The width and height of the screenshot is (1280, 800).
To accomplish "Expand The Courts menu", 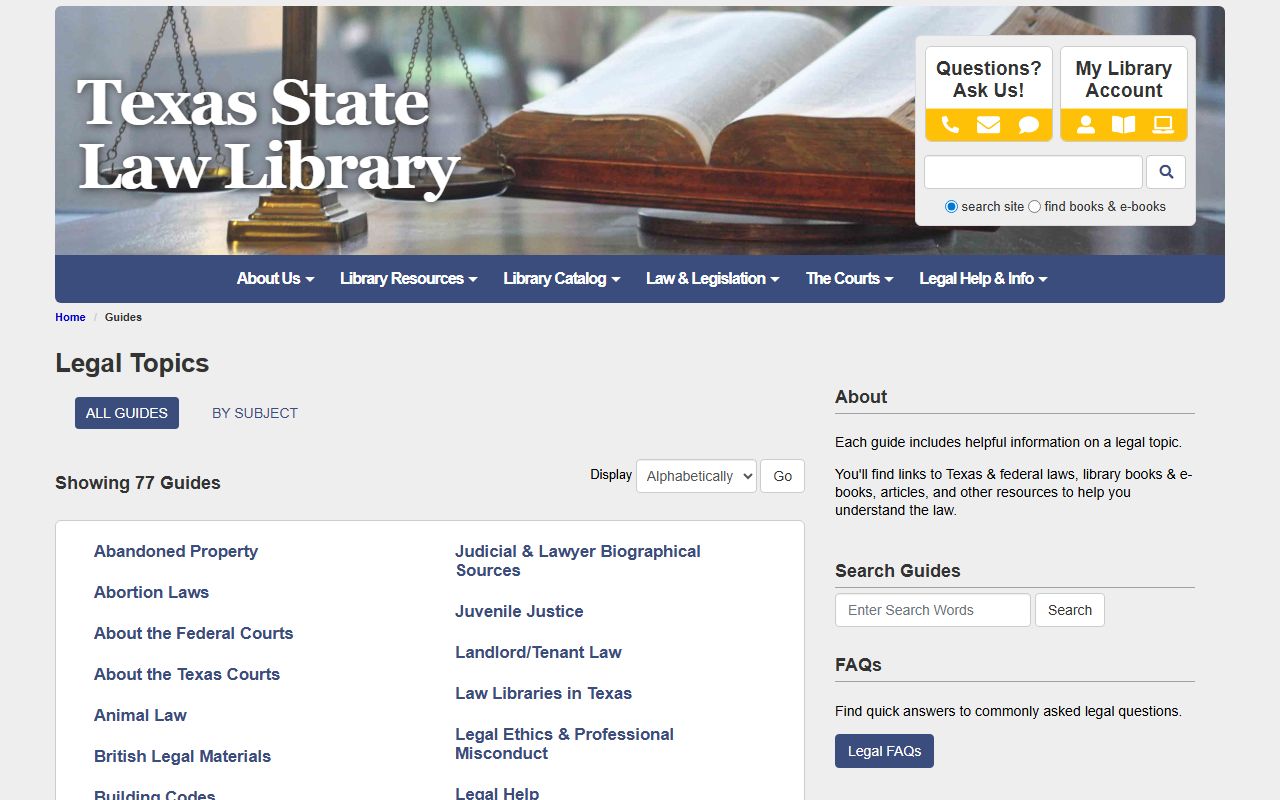I will click(x=849, y=279).
